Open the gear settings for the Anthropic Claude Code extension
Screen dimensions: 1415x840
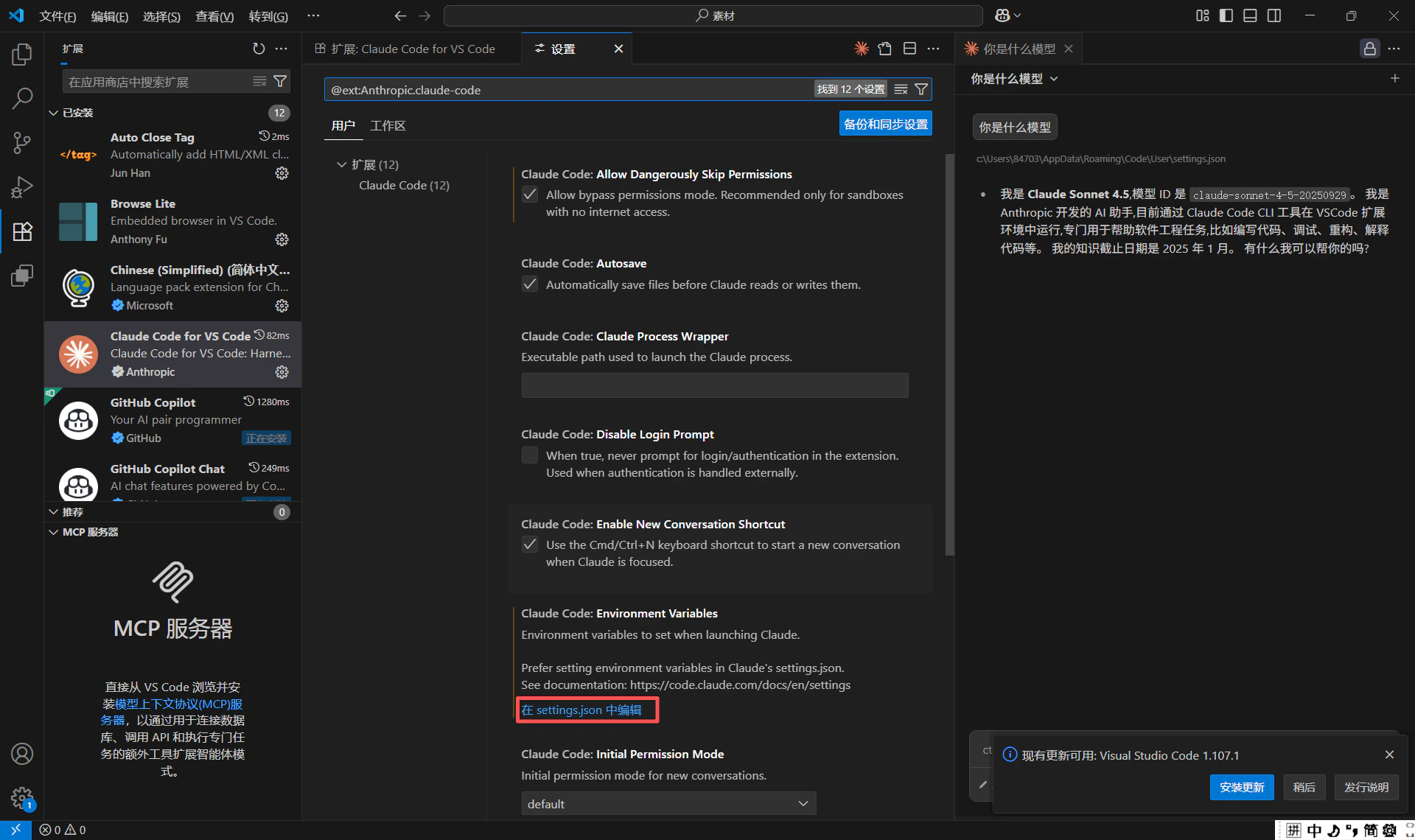pos(282,372)
